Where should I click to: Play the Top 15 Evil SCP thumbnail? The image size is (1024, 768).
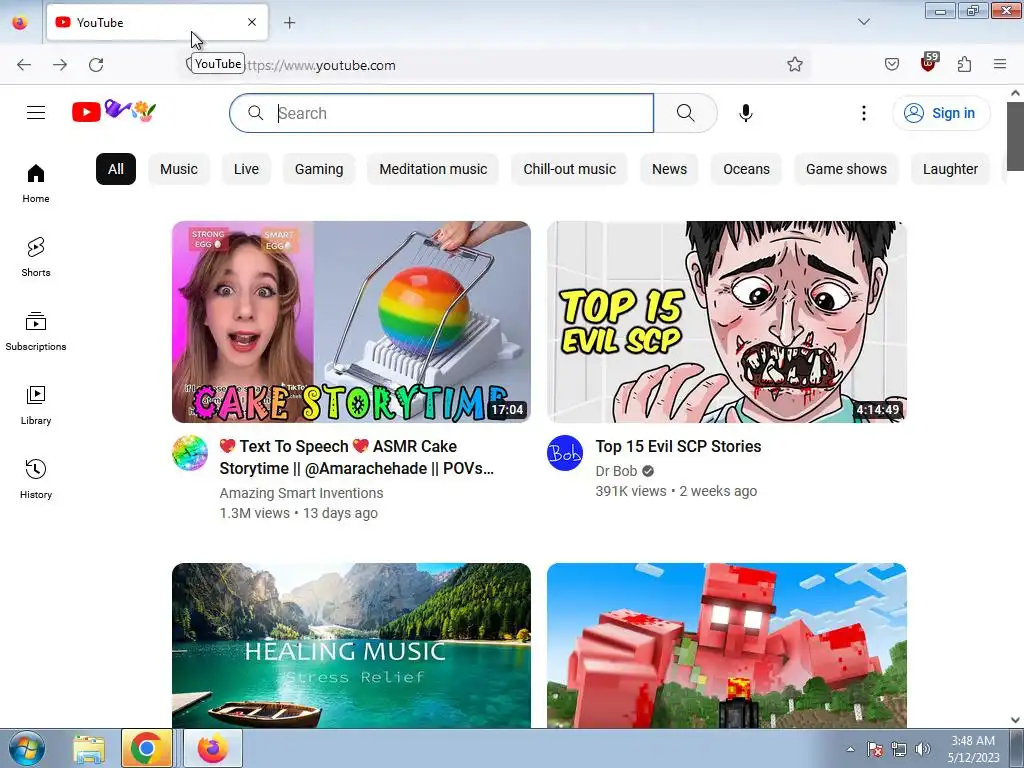point(727,322)
